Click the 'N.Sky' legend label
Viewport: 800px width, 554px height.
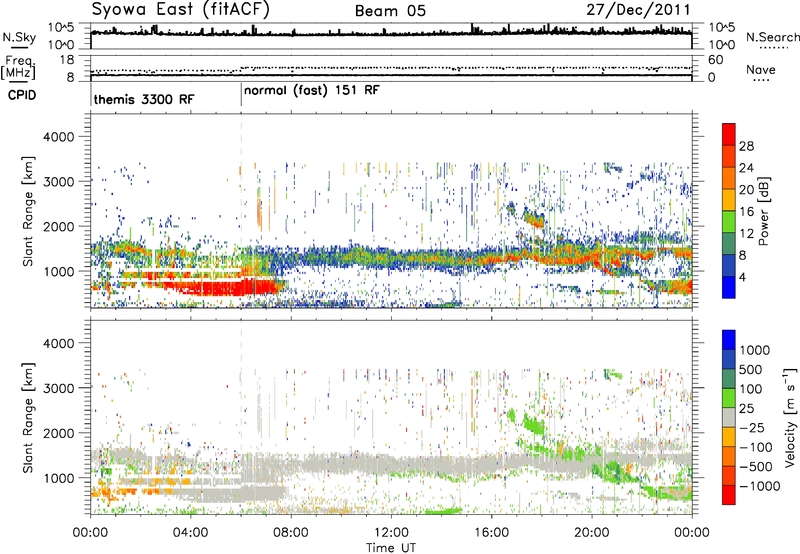(x=19, y=37)
